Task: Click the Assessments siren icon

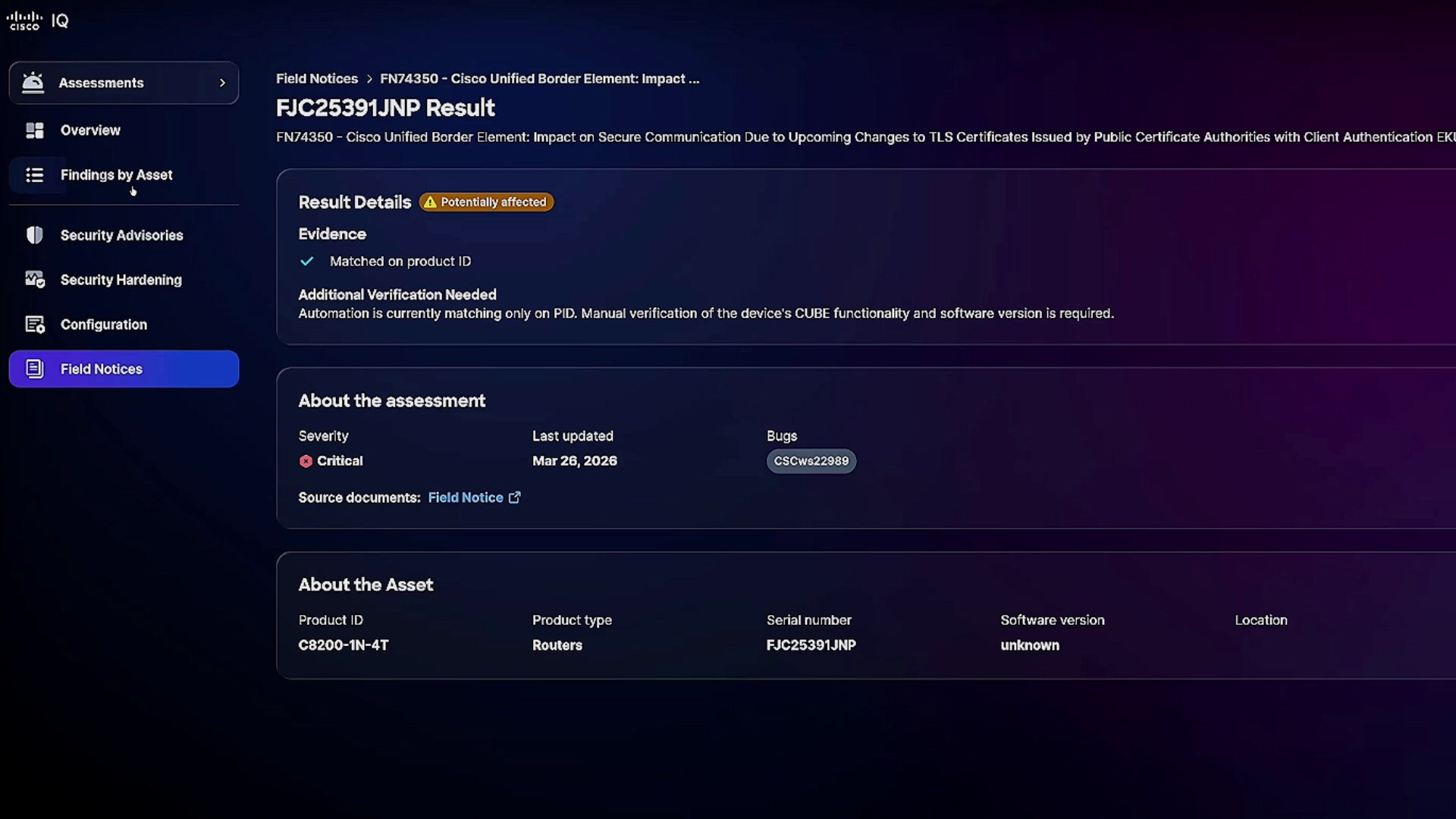Action: click(x=33, y=83)
